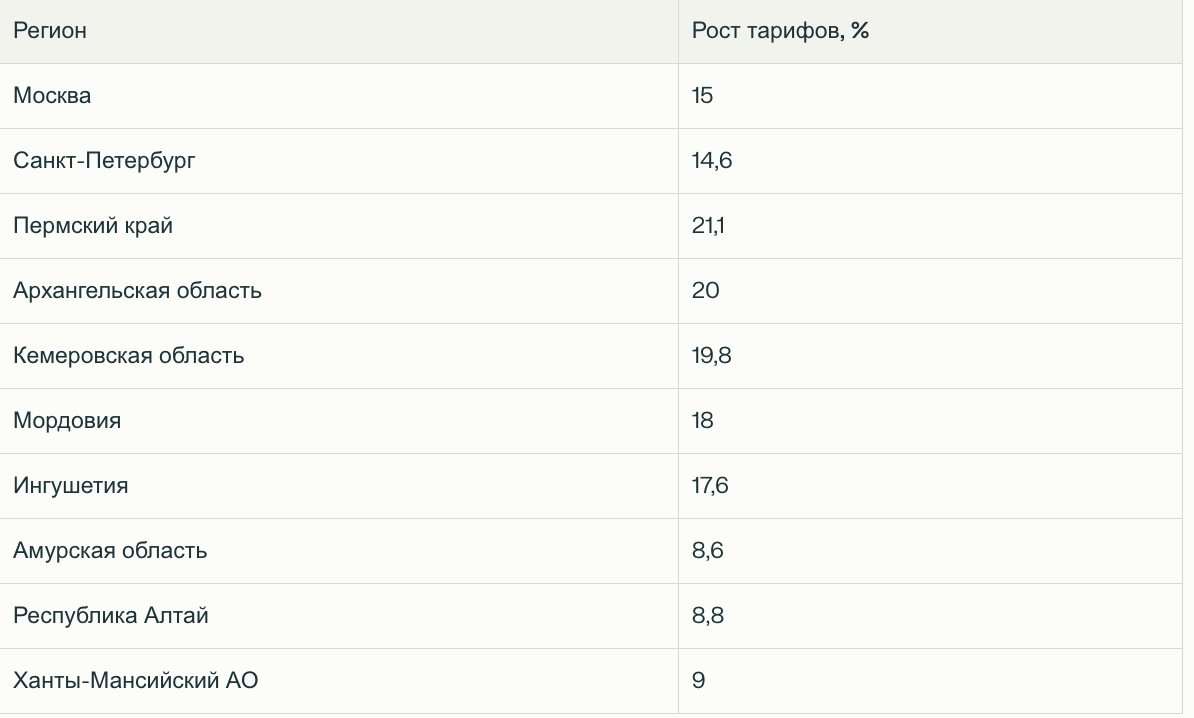Select the 'Кемеровская область' cell
The height and width of the screenshot is (718, 1194).
128,356
